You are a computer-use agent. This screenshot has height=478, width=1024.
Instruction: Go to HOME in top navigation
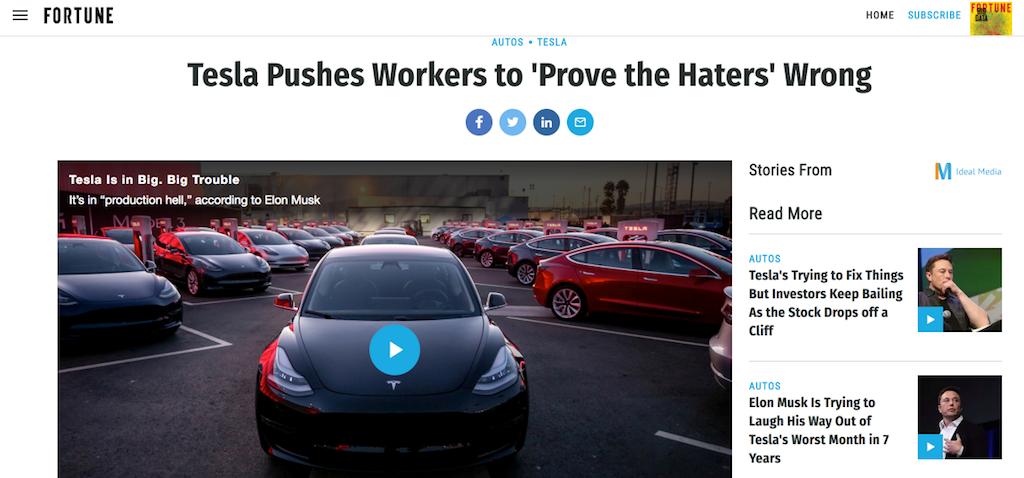pyautogui.click(x=880, y=15)
